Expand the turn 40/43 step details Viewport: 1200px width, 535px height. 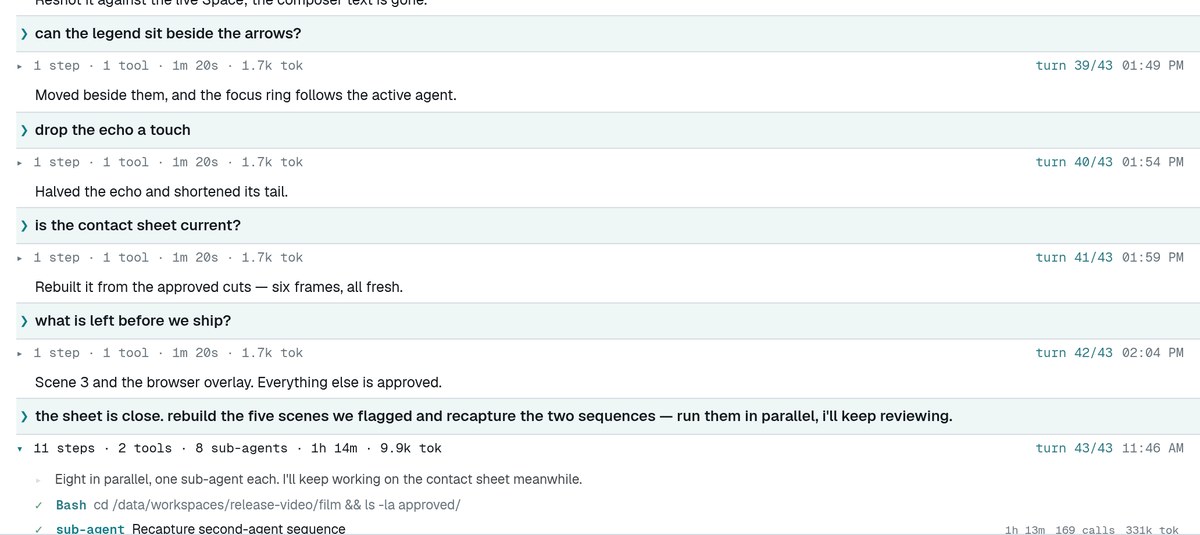coord(19,162)
